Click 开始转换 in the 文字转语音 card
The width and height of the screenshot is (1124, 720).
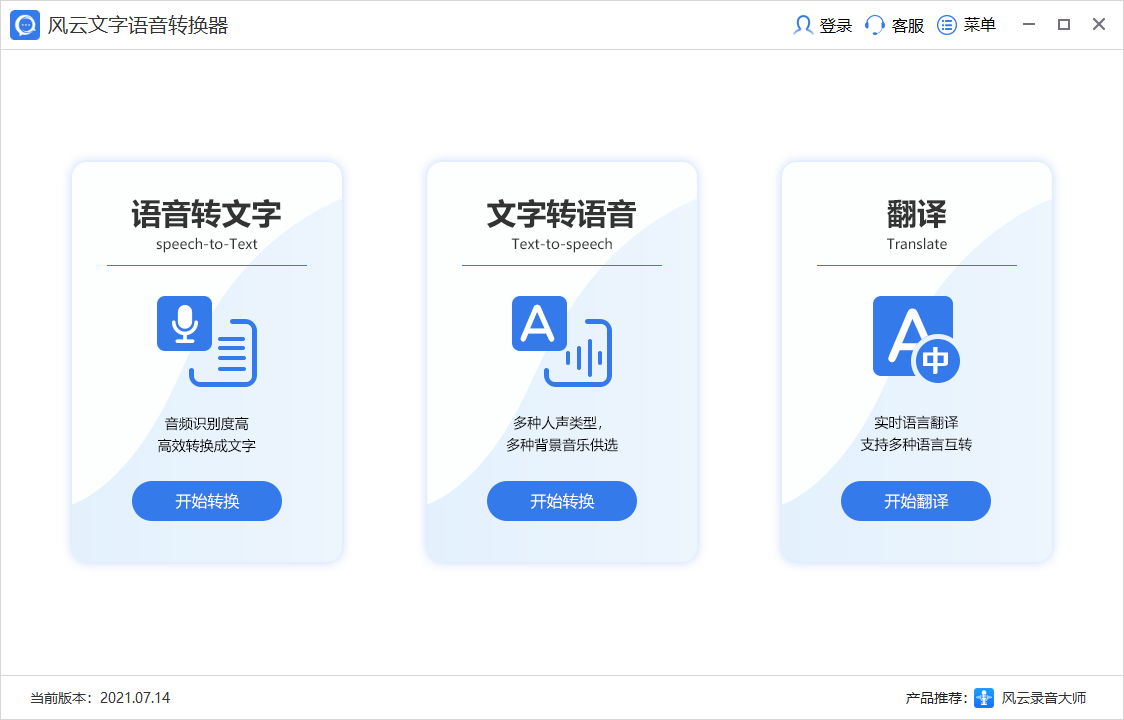[561, 501]
